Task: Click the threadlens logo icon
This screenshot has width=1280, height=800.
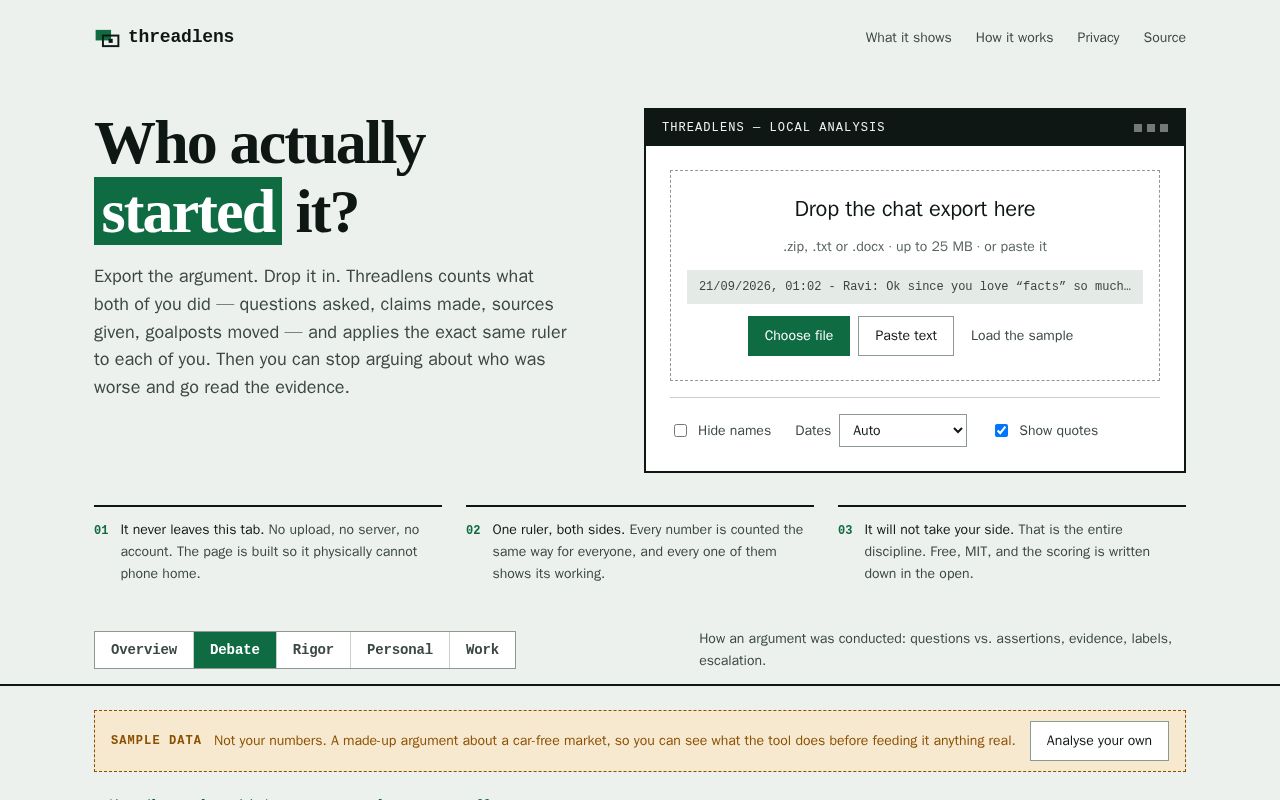Action: (x=107, y=38)
